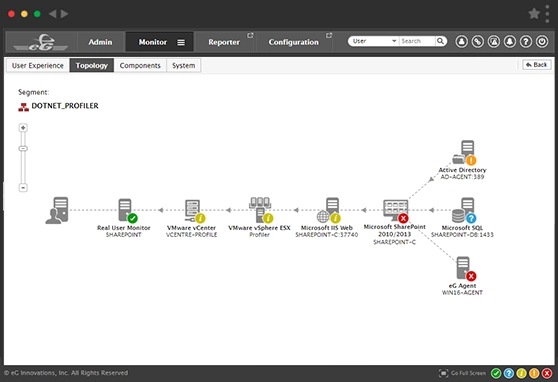Image resolution: width=558 pixels, height=382 pixels.
Task: Click the VMware vSphere ESX label
Action: click(259, 228)
